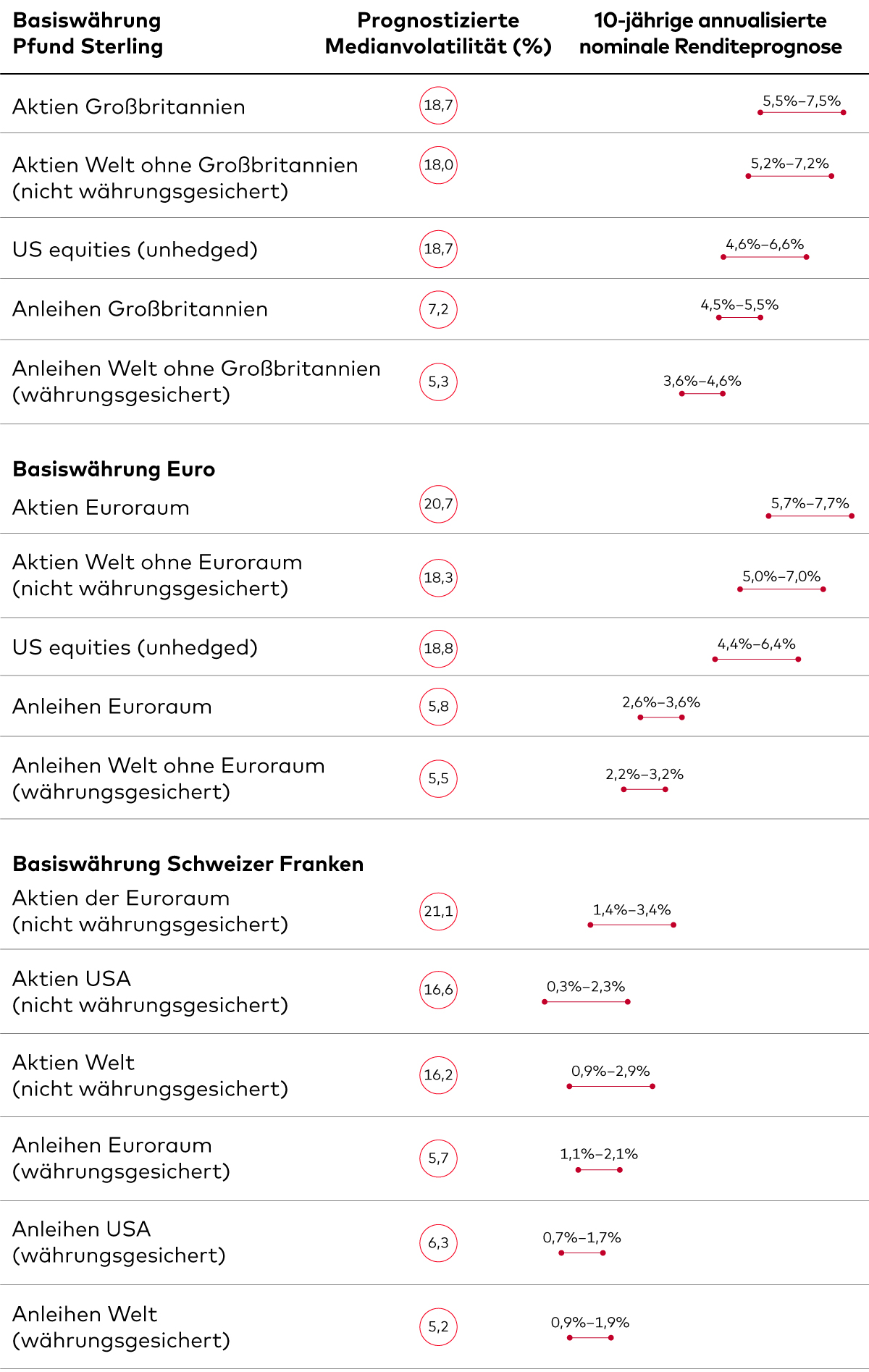Select the 6,3 volatility circle
This screenshot has width=869, height=1372.
click(438, 1243)
